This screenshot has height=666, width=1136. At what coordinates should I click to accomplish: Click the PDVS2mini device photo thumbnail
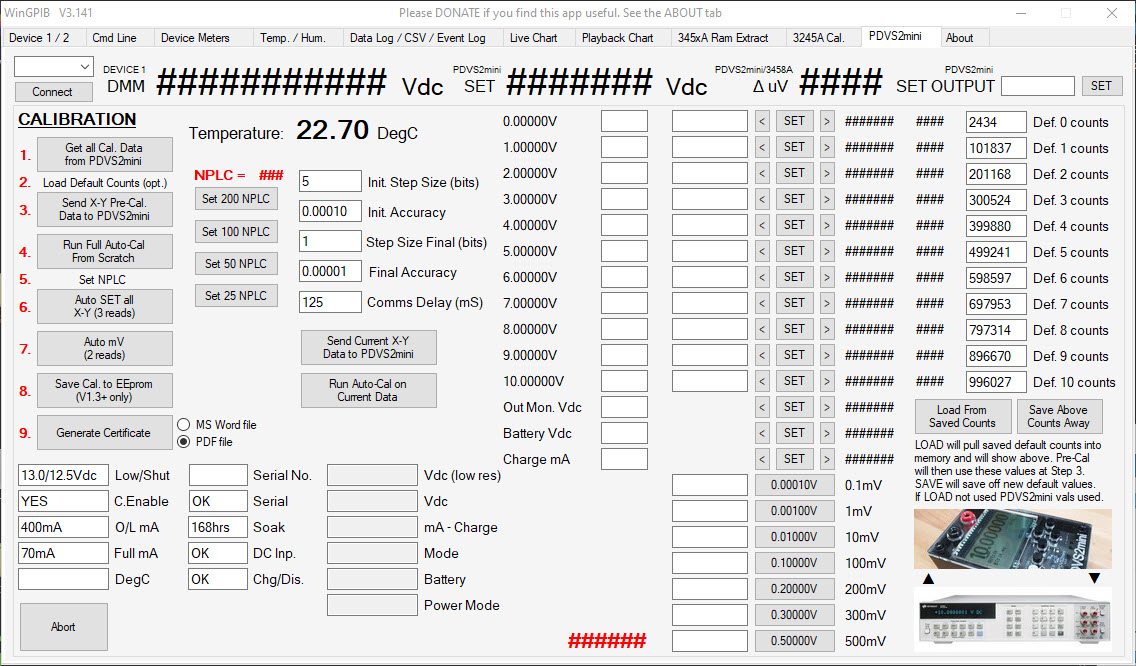pos(1012,539)
